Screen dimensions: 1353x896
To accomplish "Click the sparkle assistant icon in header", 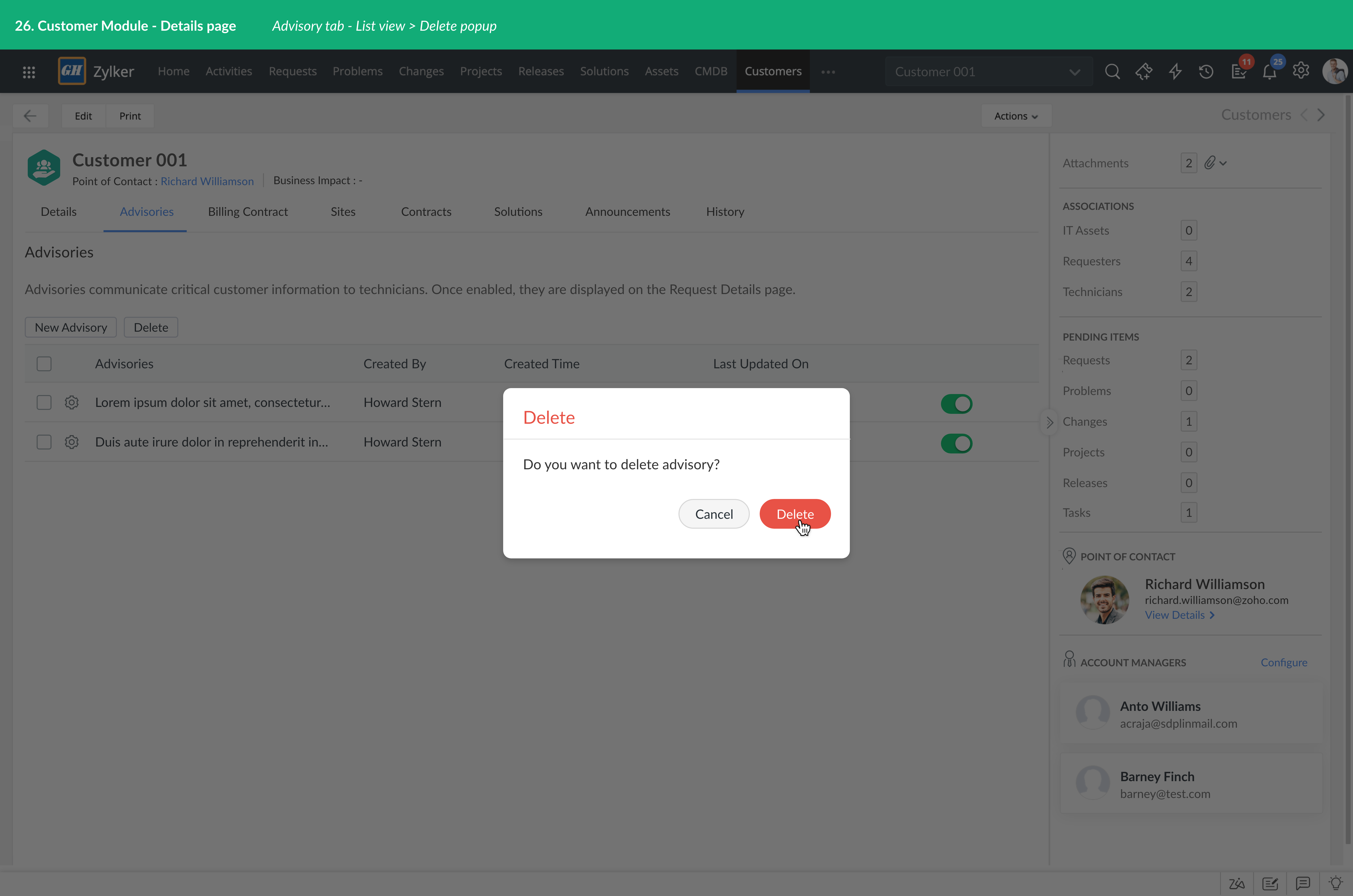I will (1144, 72).
